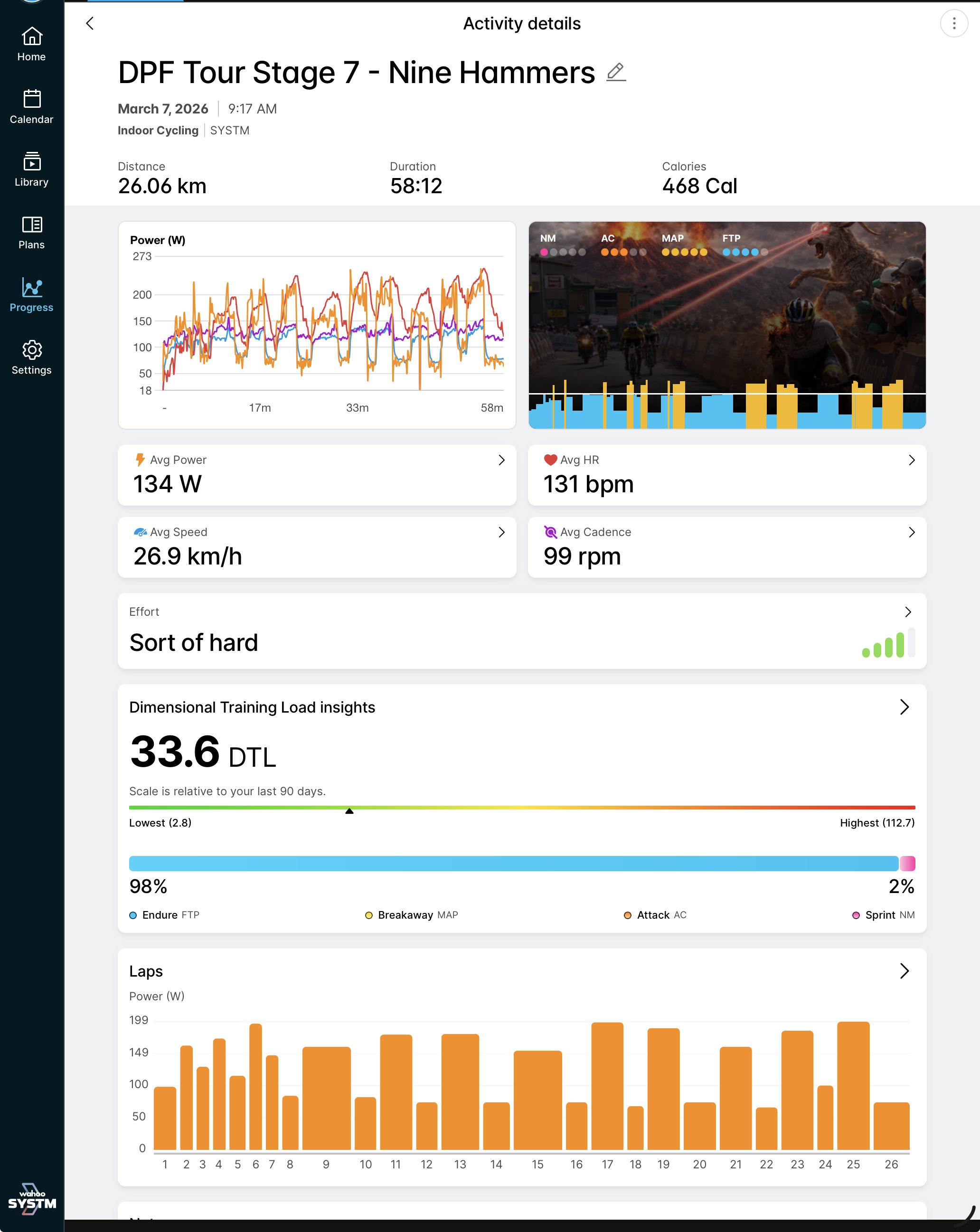Go to the Library section
980x1232 pixels.
(31, 169)
